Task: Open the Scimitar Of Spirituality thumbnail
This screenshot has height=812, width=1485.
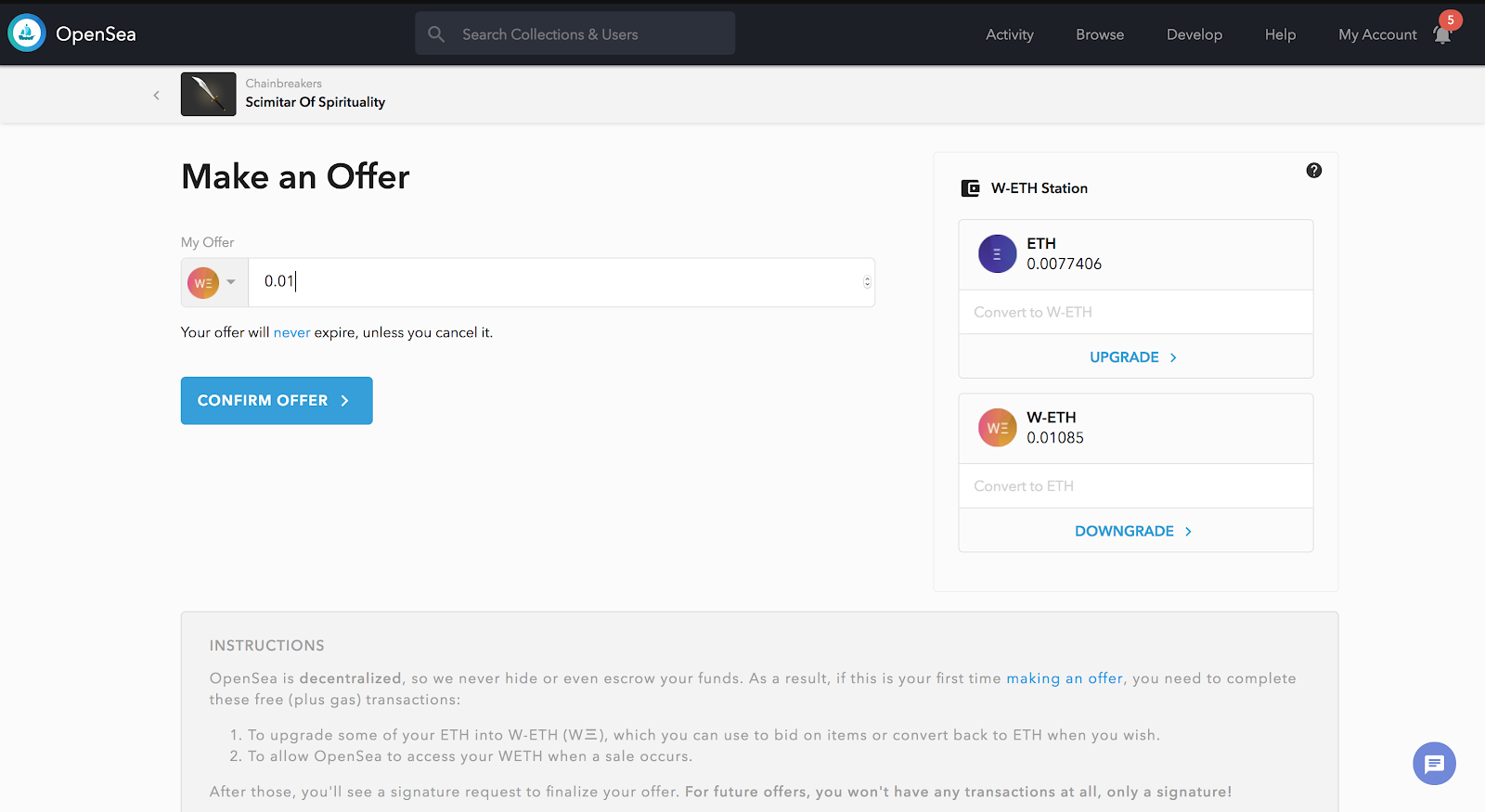Action: coord(208,94)
